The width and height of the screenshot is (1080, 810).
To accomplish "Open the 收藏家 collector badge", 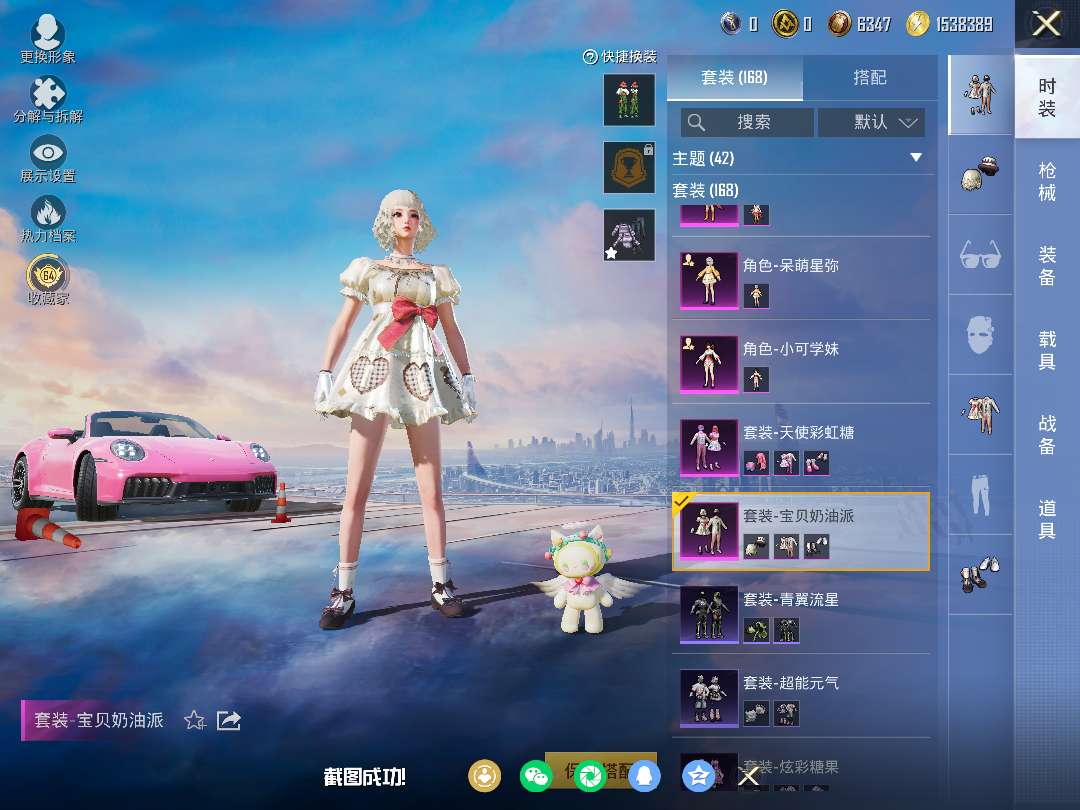I will (47, 275).
